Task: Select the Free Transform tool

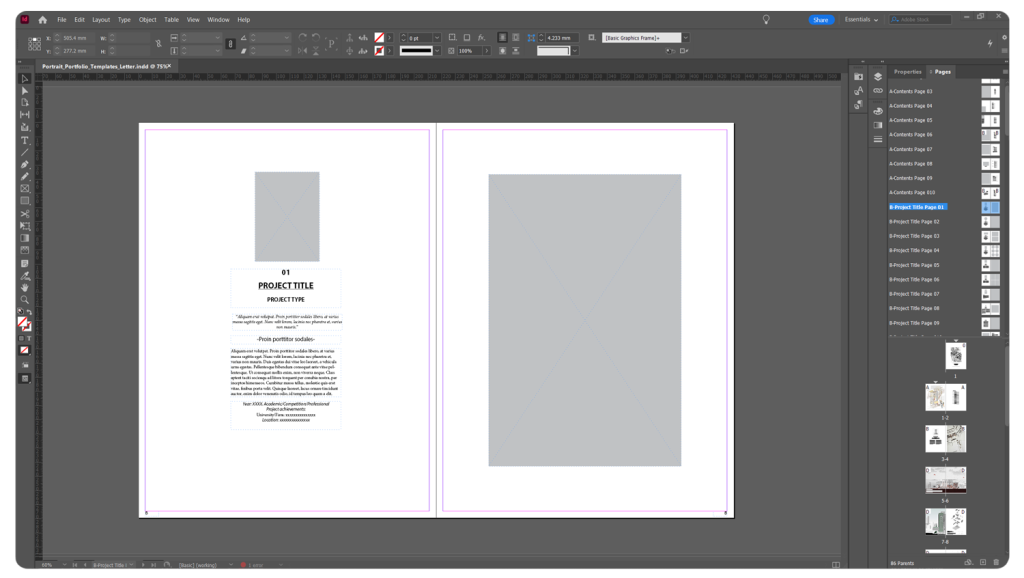Action: click(x=25, y=226)
